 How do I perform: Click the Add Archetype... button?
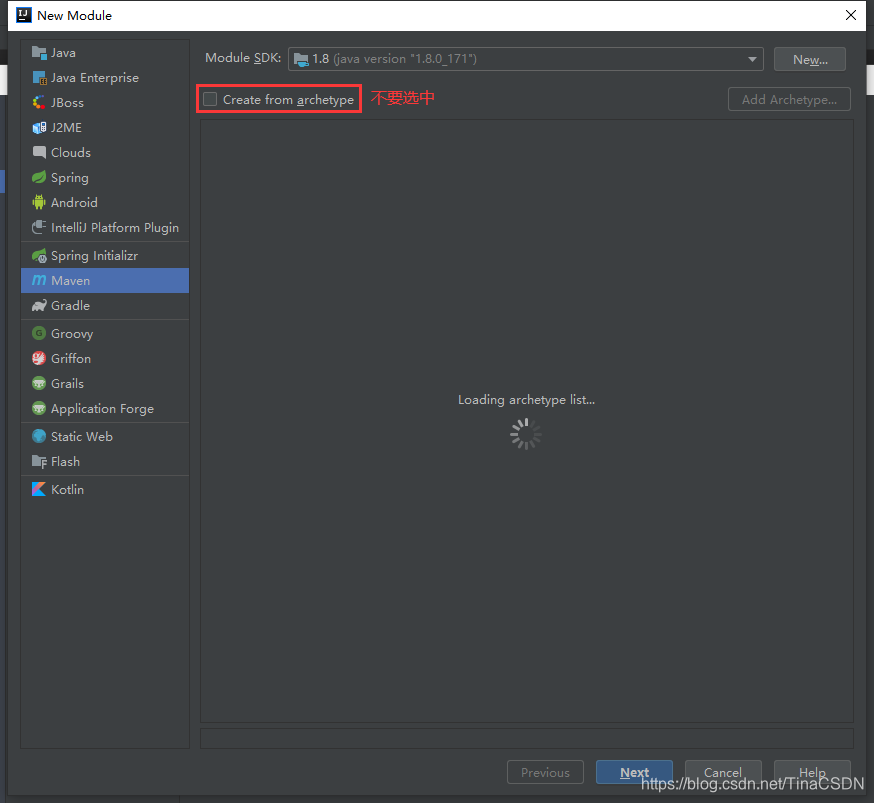789,99
